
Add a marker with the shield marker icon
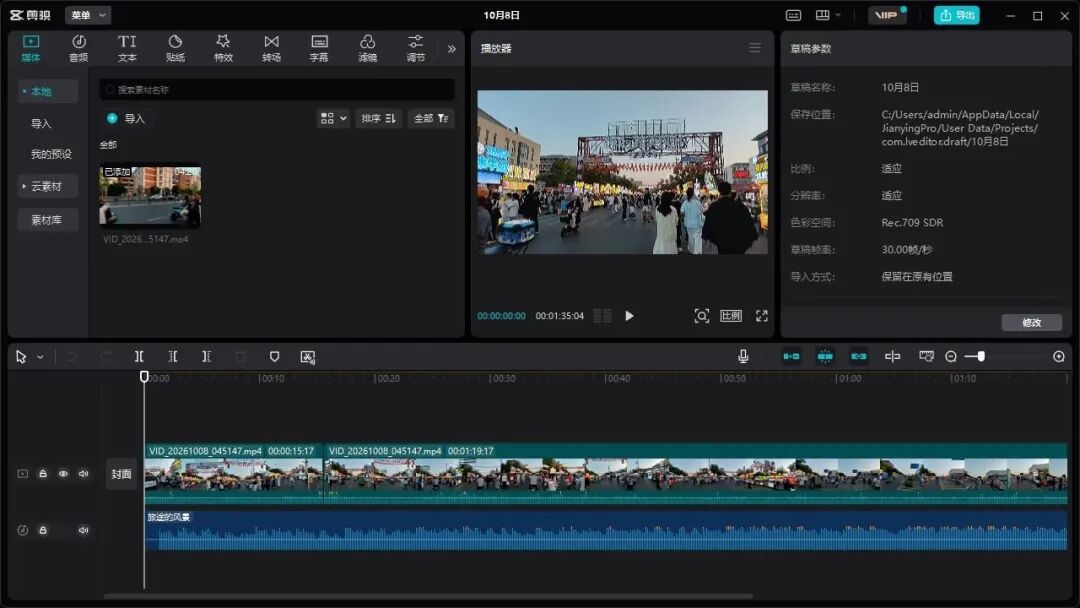point(274,356)
